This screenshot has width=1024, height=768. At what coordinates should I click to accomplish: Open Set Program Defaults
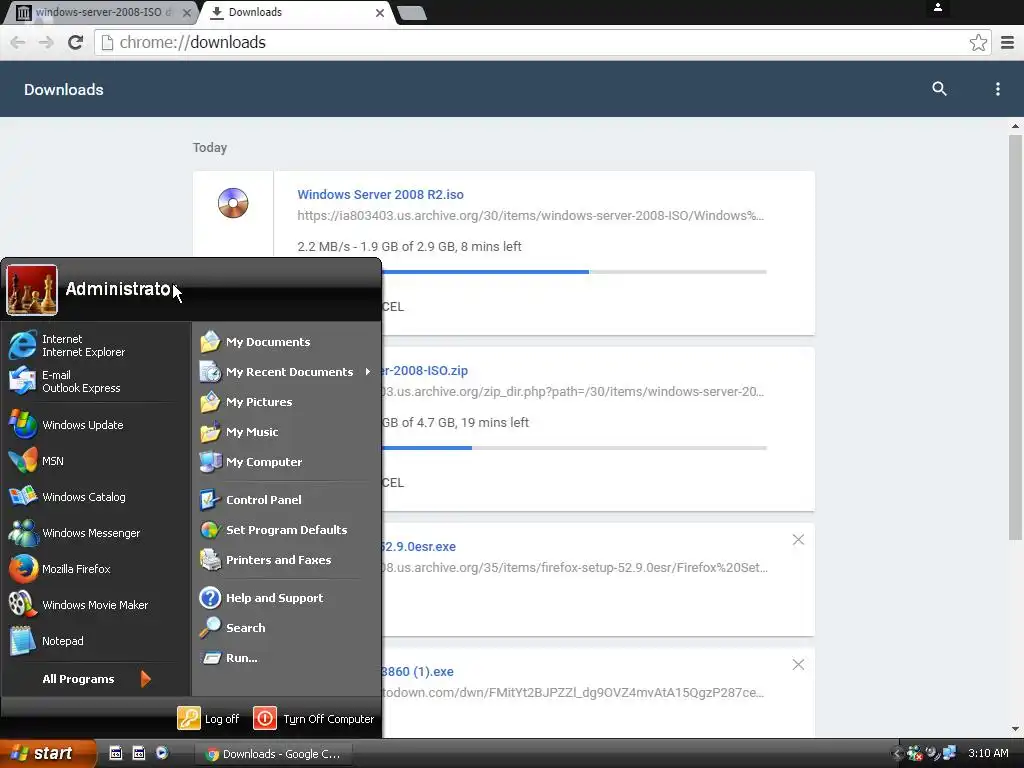tap(286, 530)
